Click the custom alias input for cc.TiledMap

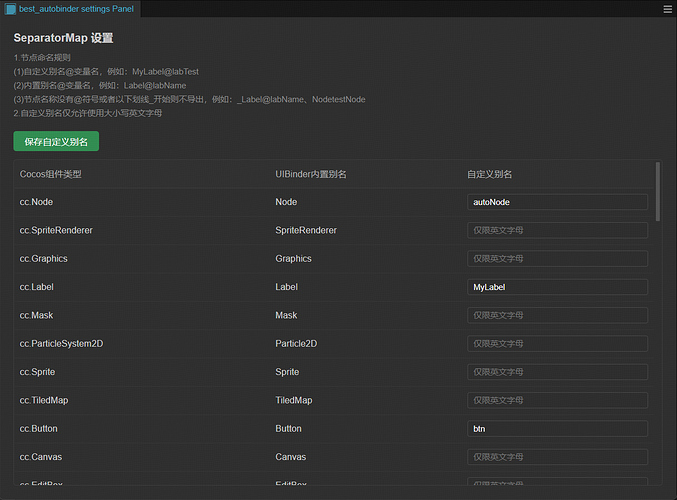[x=557, y=400]
